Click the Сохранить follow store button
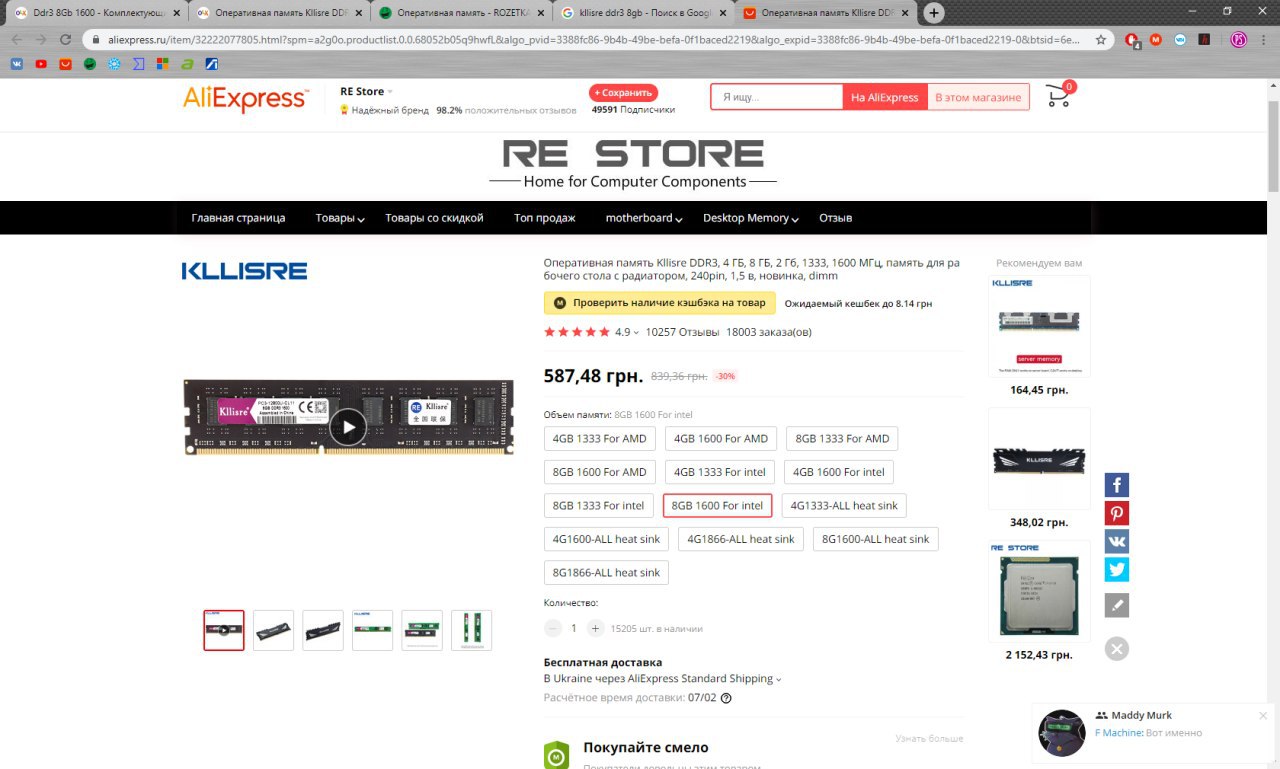 (x=624, y=92)
